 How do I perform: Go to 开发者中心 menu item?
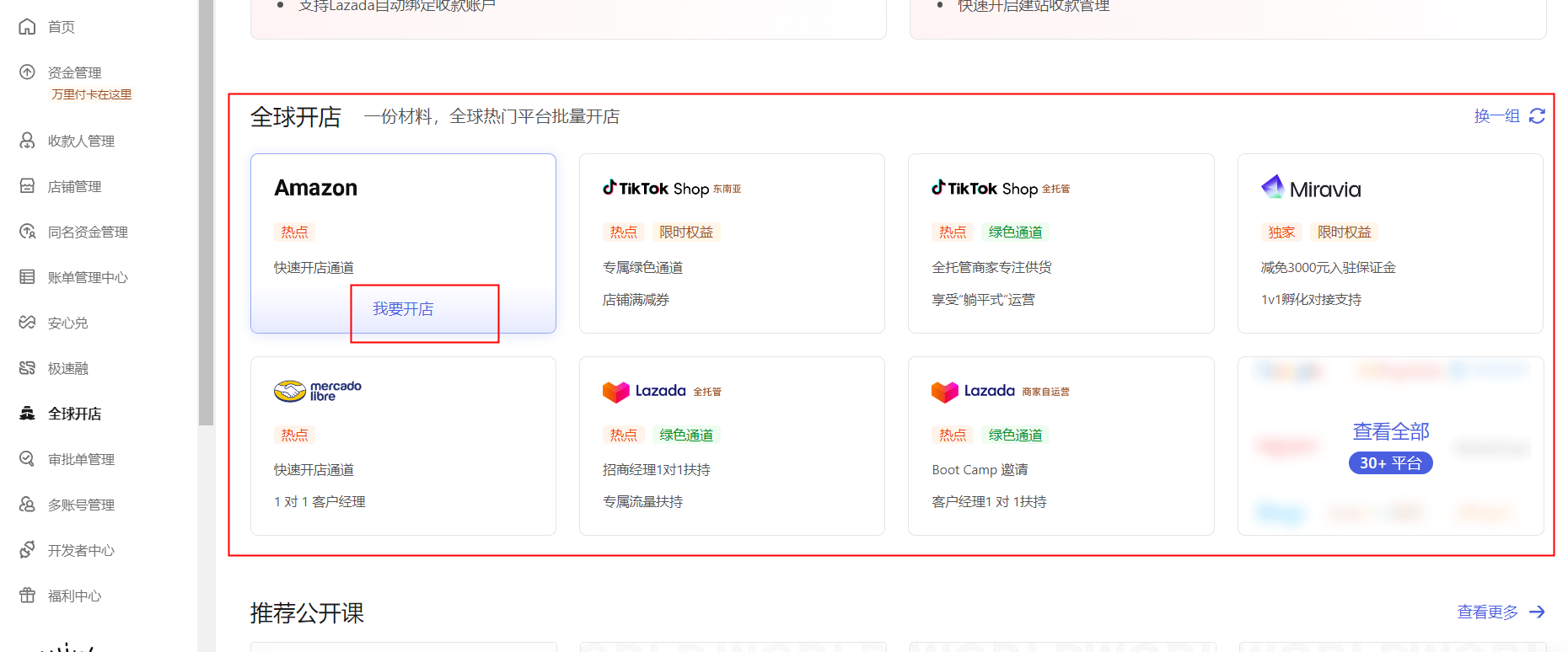(x=81, y=550)
